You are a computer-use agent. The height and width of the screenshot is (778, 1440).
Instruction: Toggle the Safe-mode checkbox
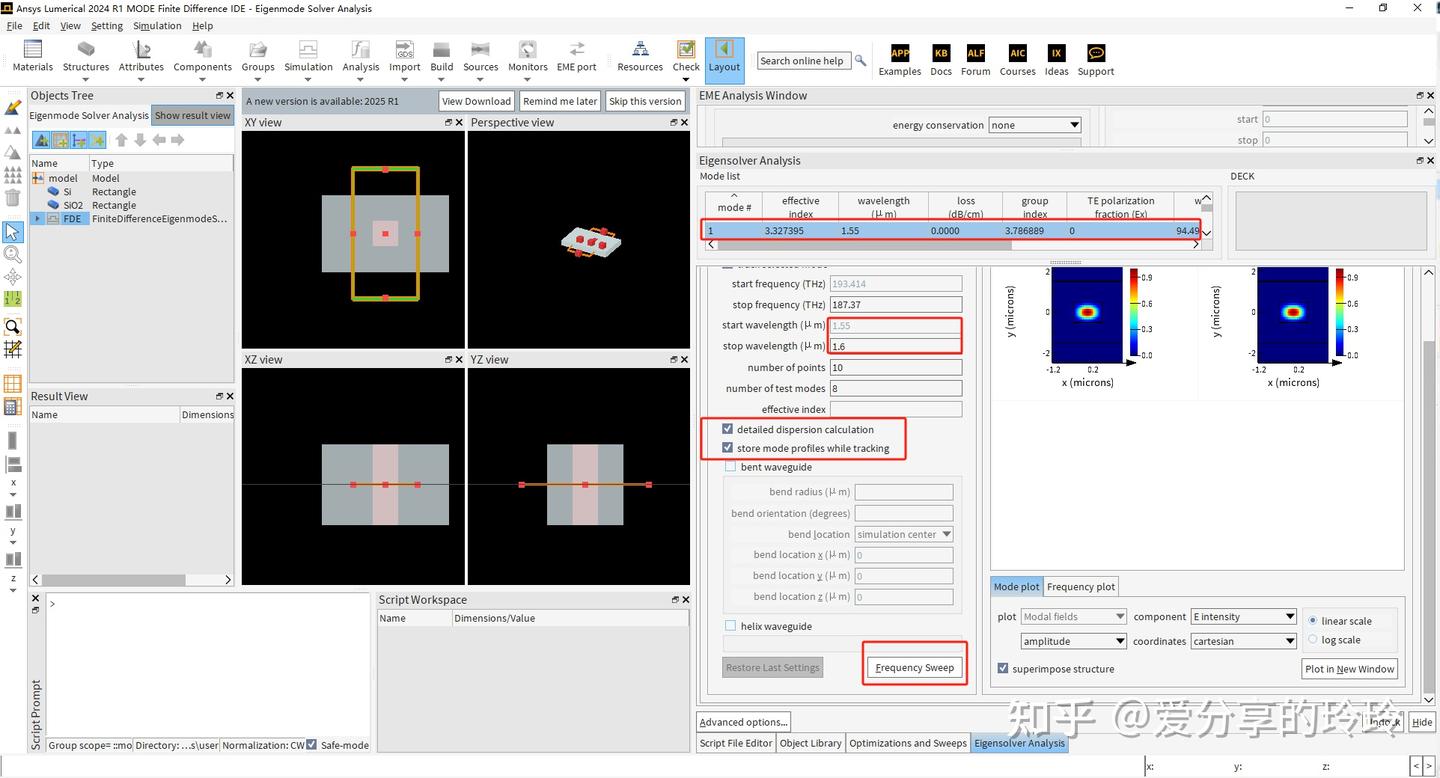coord(312,745)
